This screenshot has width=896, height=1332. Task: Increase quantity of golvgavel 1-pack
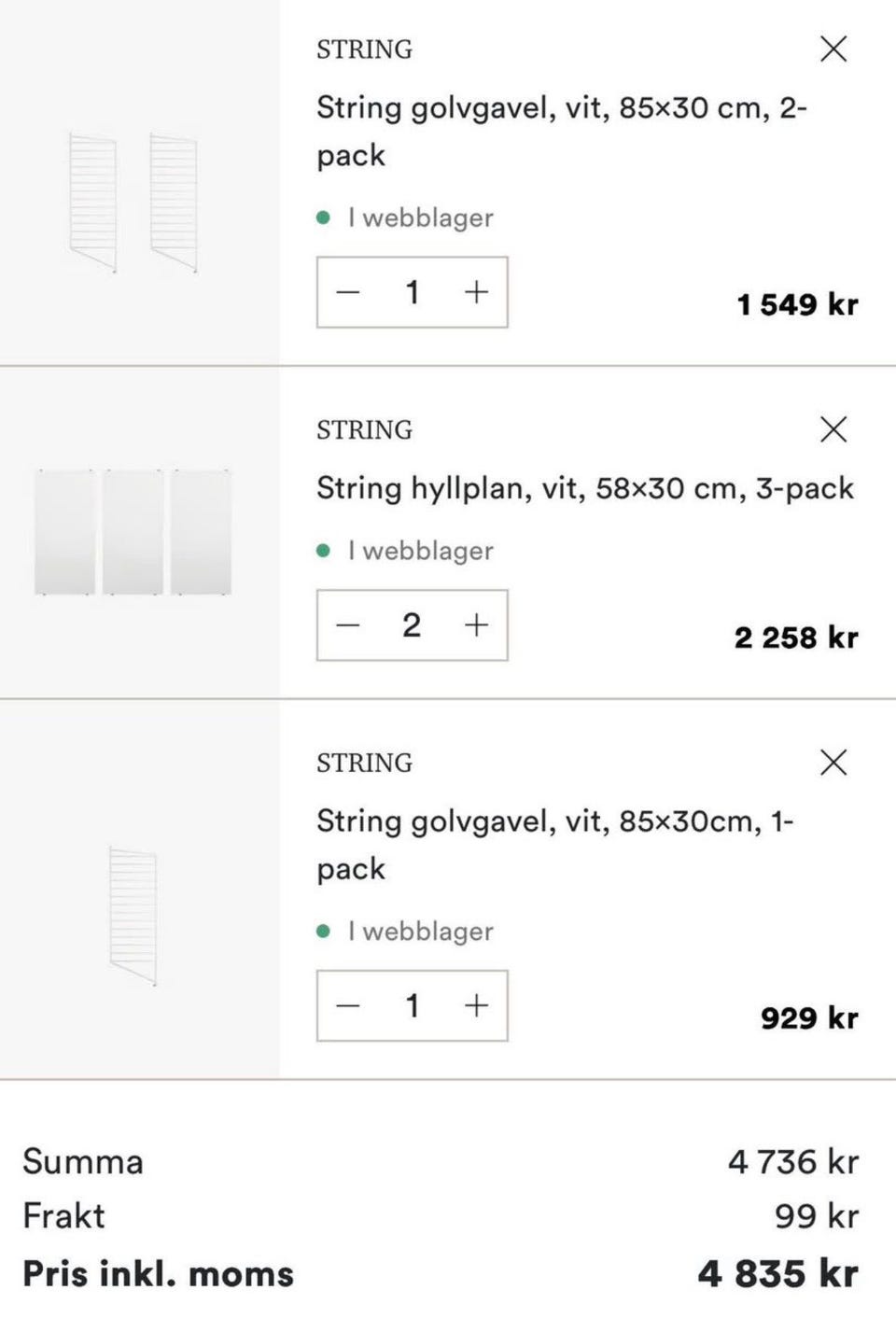(476, 1005)
